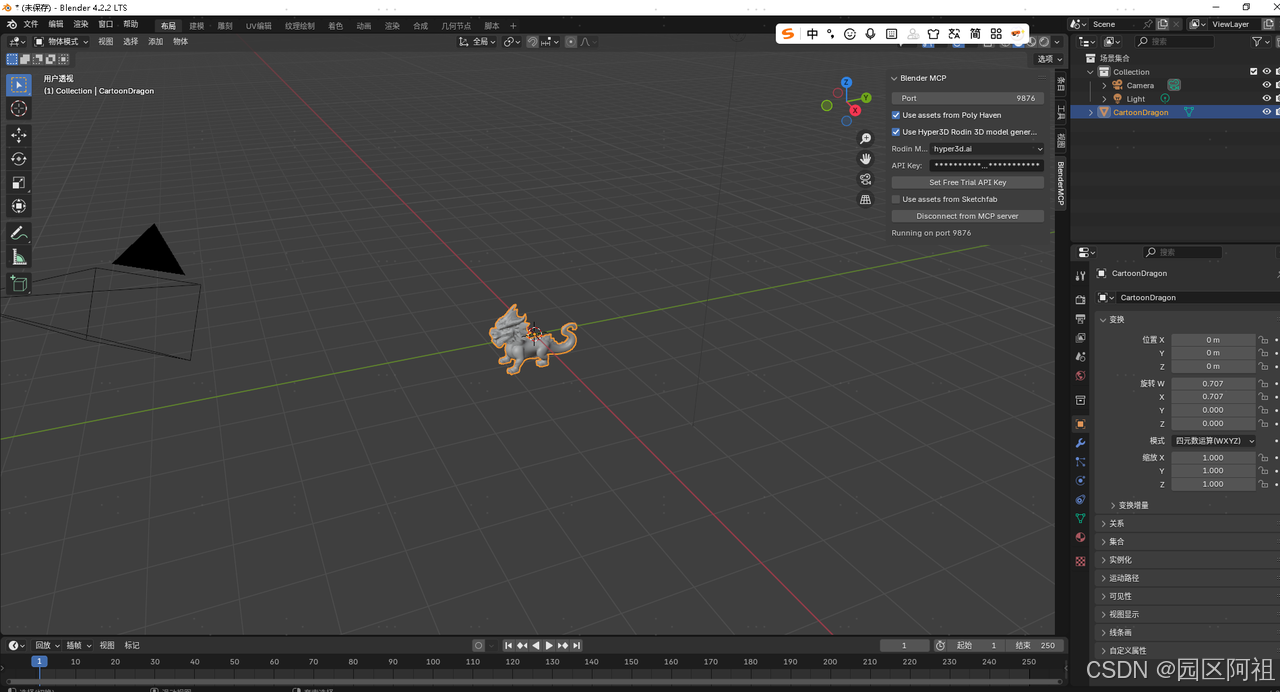This screenshot has height=692, width=1280.
Task: Expand the Camera tree item
Action: (x=1104, y=85)
